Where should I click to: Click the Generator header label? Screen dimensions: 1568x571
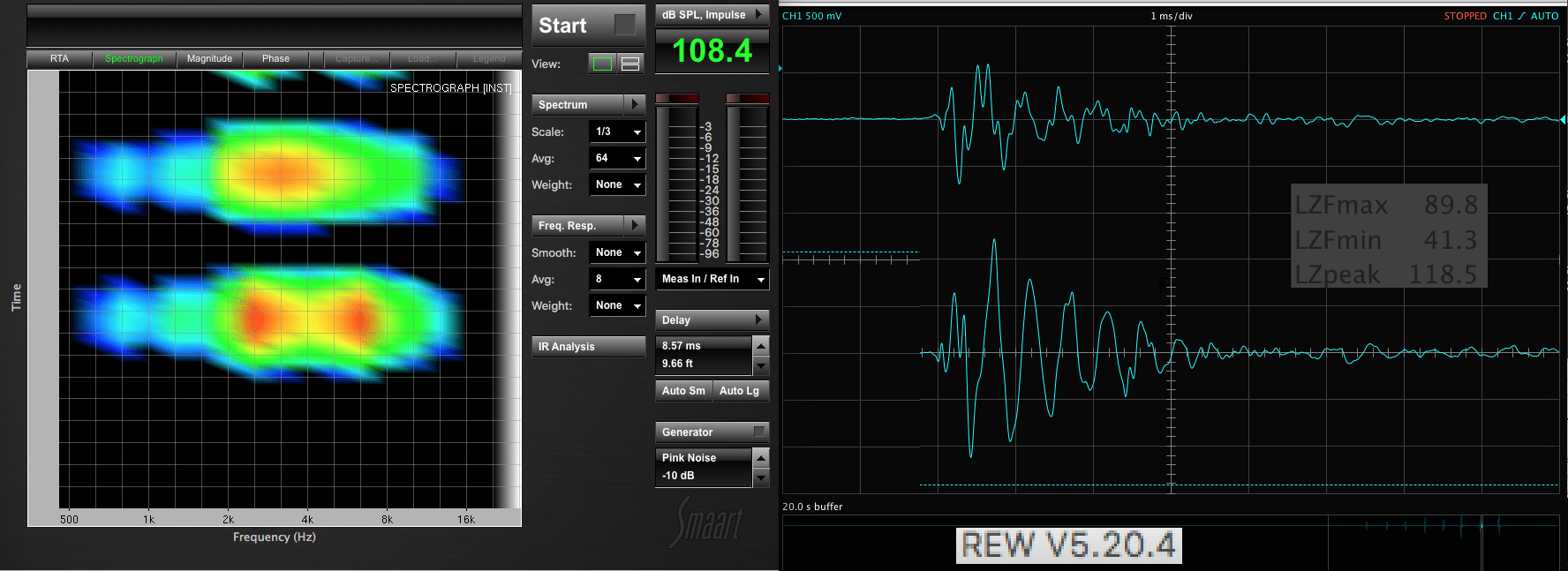coord(687,432)
